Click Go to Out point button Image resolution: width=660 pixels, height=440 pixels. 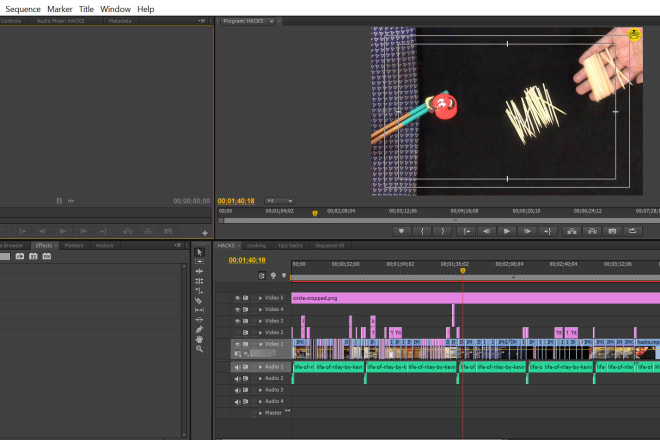[548, 231]
